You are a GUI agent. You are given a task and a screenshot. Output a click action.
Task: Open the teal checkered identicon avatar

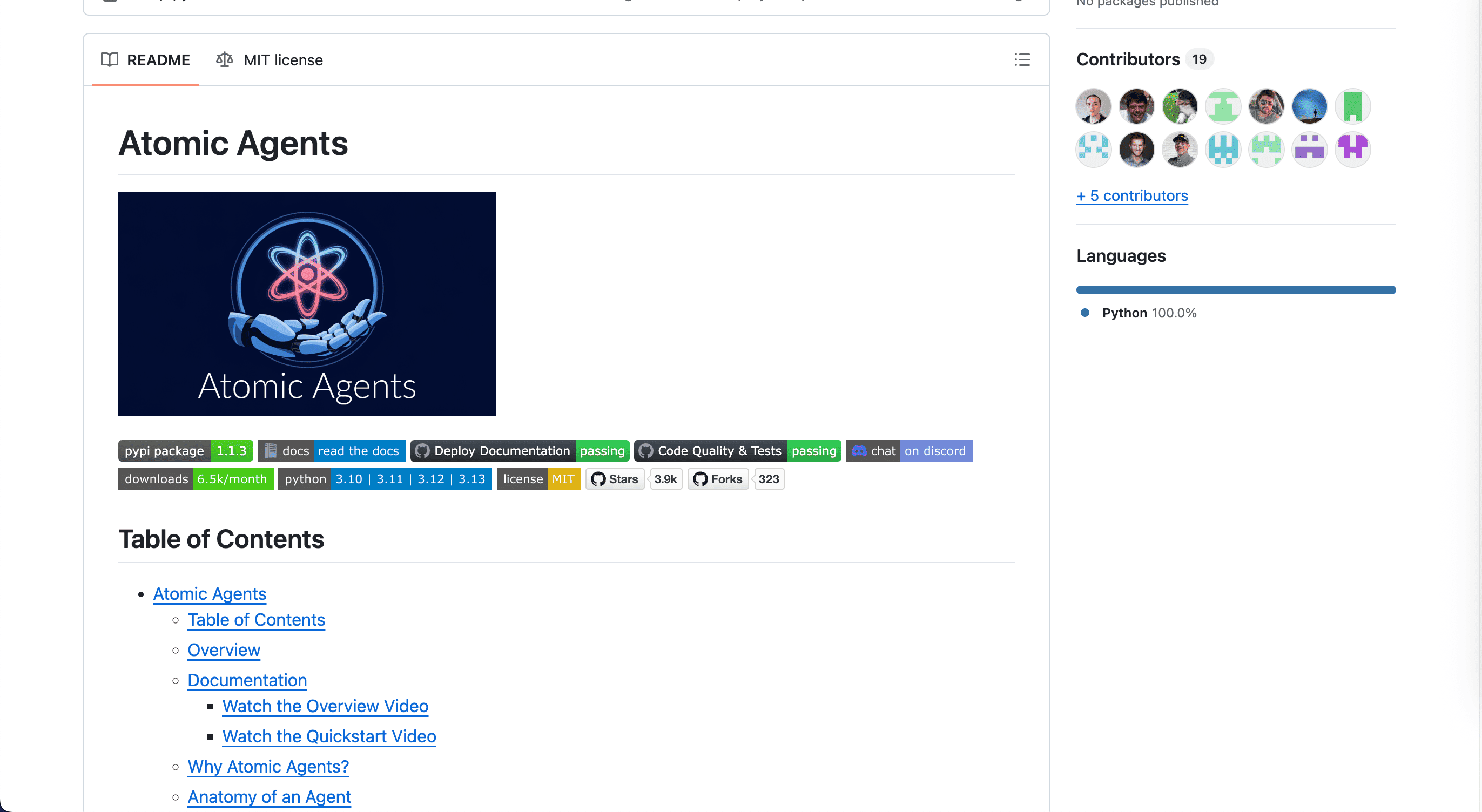tap(1094, 150)
